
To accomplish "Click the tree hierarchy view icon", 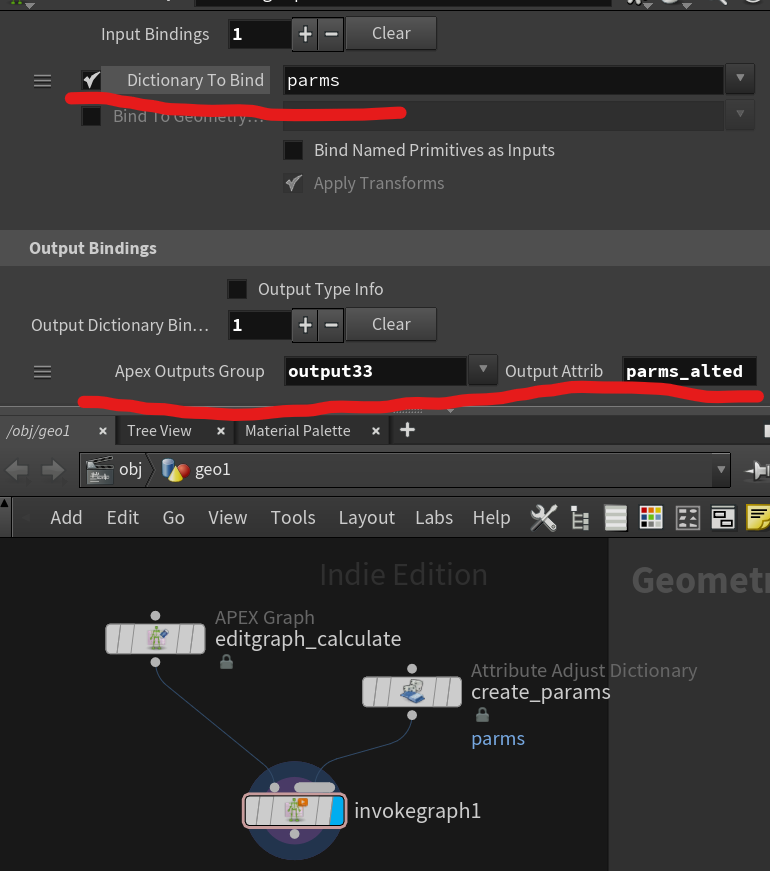I will tap(580, 517).
